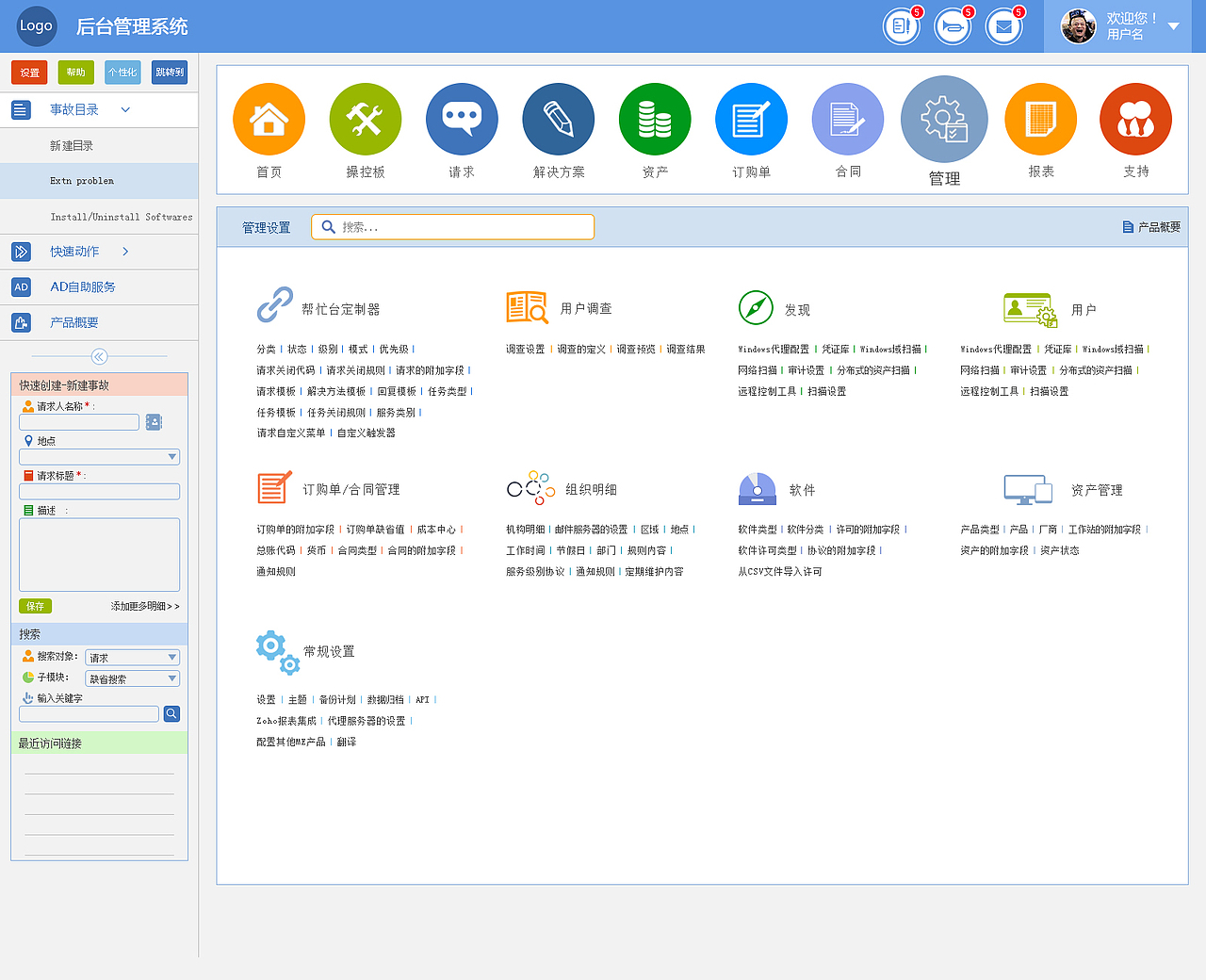Click the search magnifier button under 输入关键字

pos(171,714)
